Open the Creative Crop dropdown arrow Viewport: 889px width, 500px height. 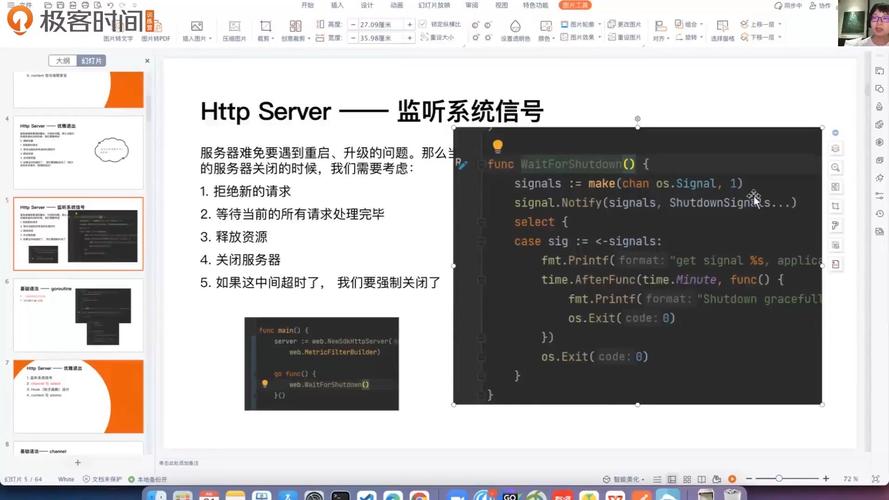309,39
